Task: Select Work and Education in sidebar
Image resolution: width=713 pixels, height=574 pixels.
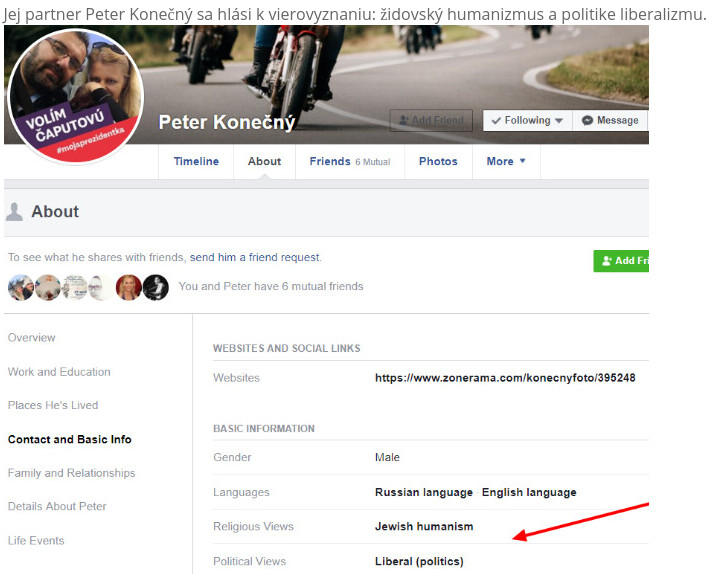Action: click(59, 372)
